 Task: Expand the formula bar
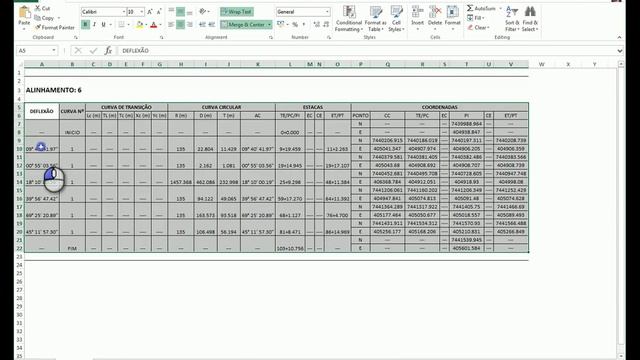[x=620, y=51]
